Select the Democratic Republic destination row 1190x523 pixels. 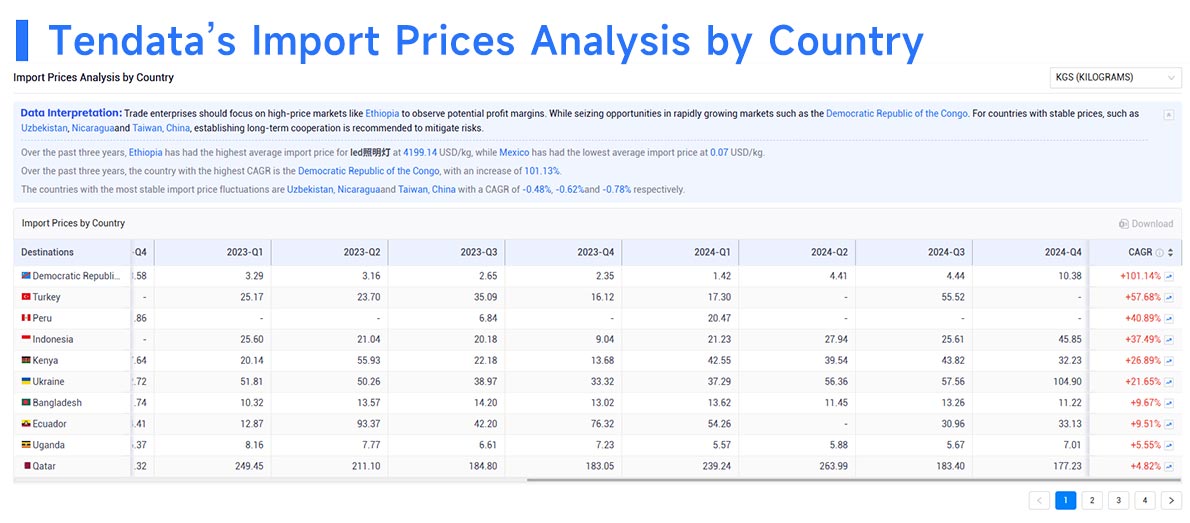(71, 276)
